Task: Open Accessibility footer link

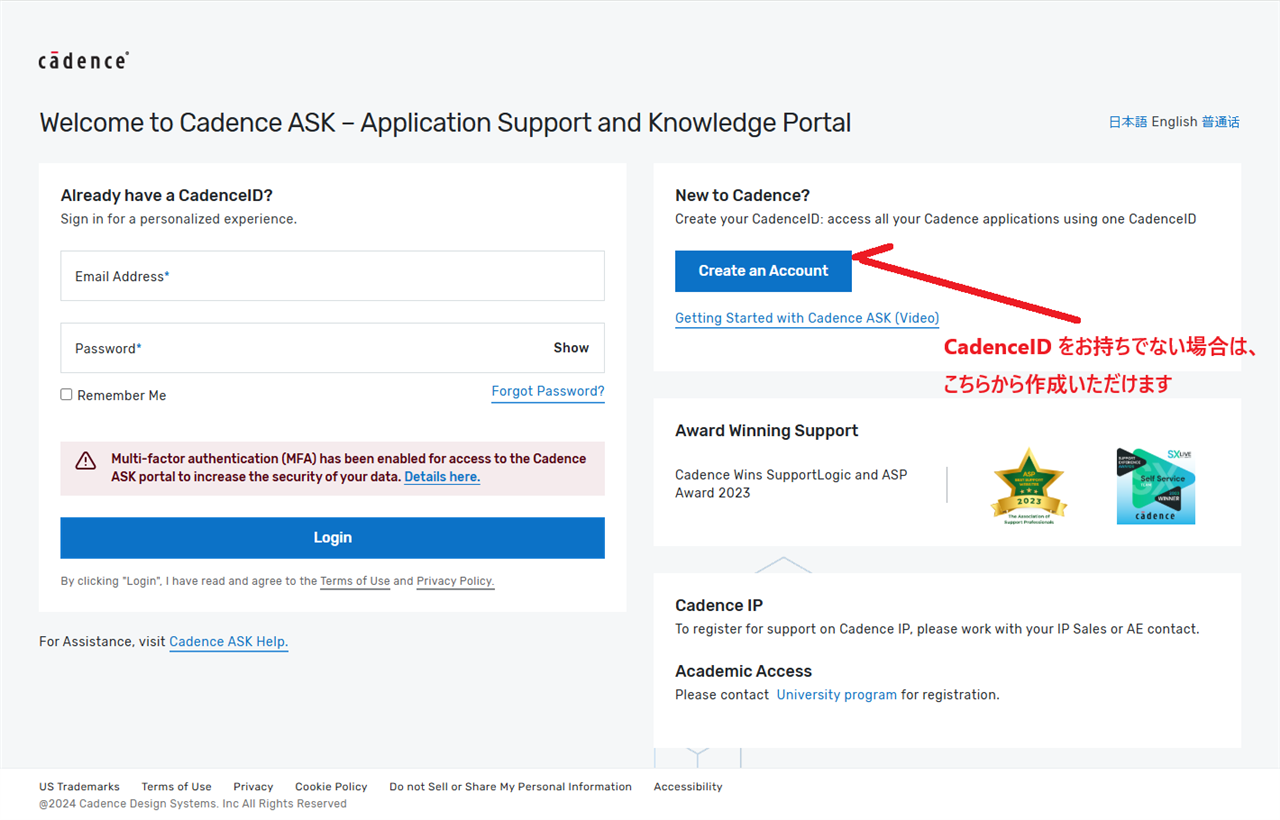Action: pos(688,787)
